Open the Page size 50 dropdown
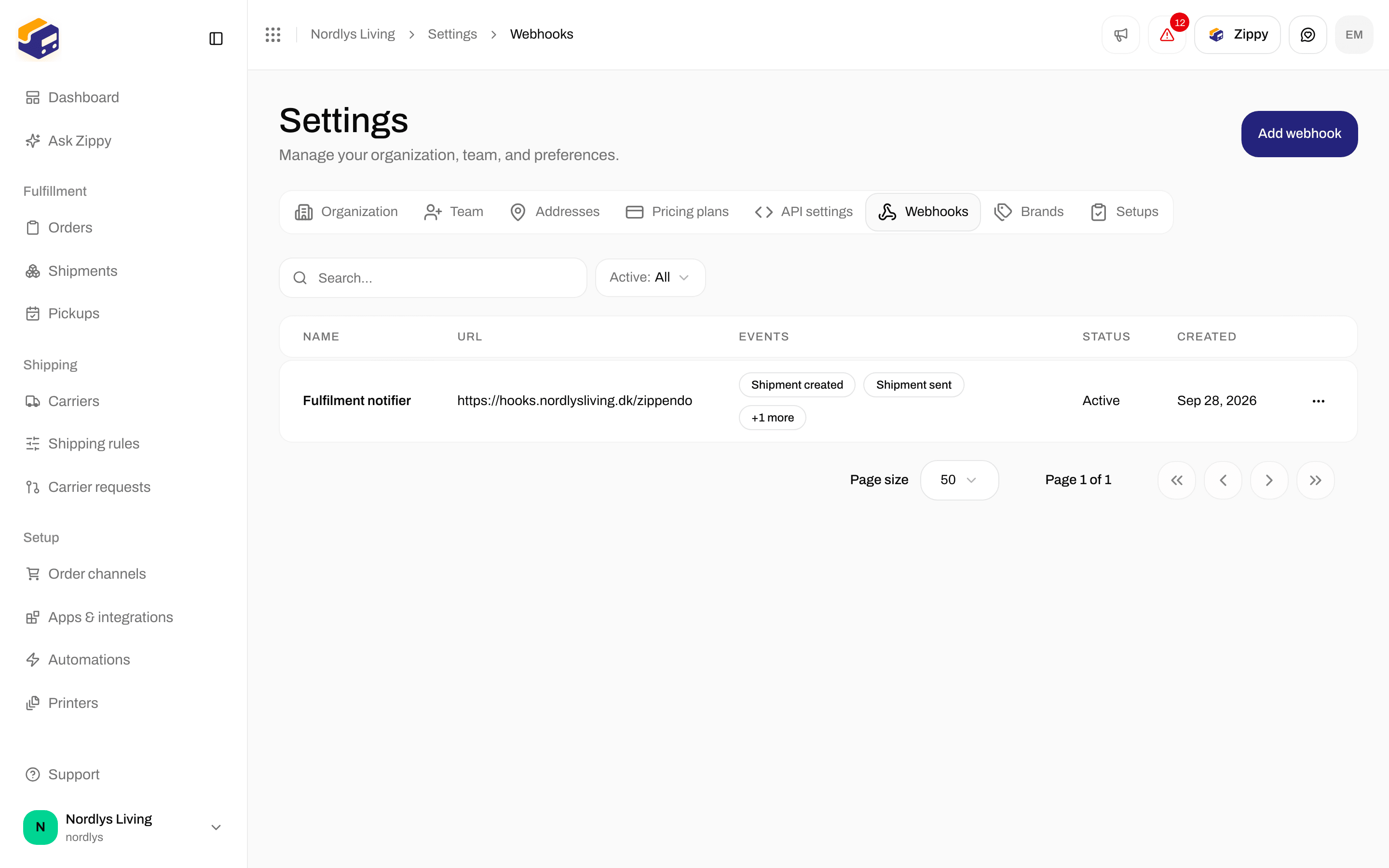The width and height of the screenshot is (1389, 868). pos(959,480)
